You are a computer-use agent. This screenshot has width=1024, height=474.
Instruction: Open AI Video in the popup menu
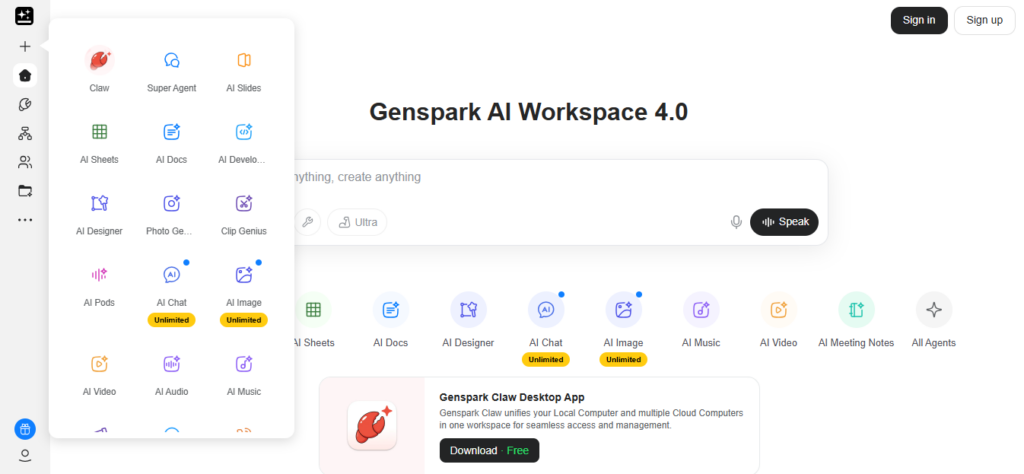coord(99,375)
